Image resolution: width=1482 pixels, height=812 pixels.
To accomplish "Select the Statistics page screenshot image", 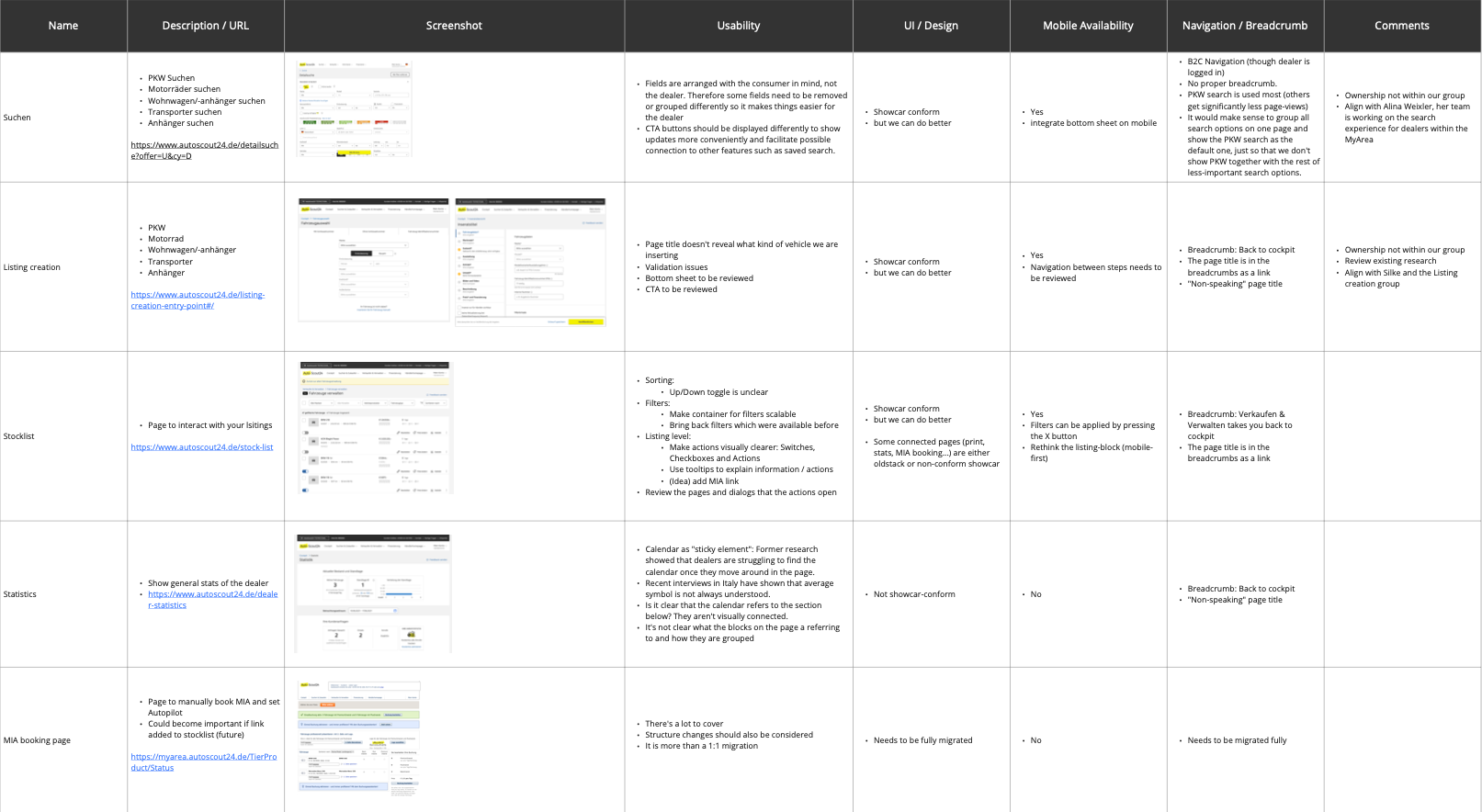I will click(373, 592).
